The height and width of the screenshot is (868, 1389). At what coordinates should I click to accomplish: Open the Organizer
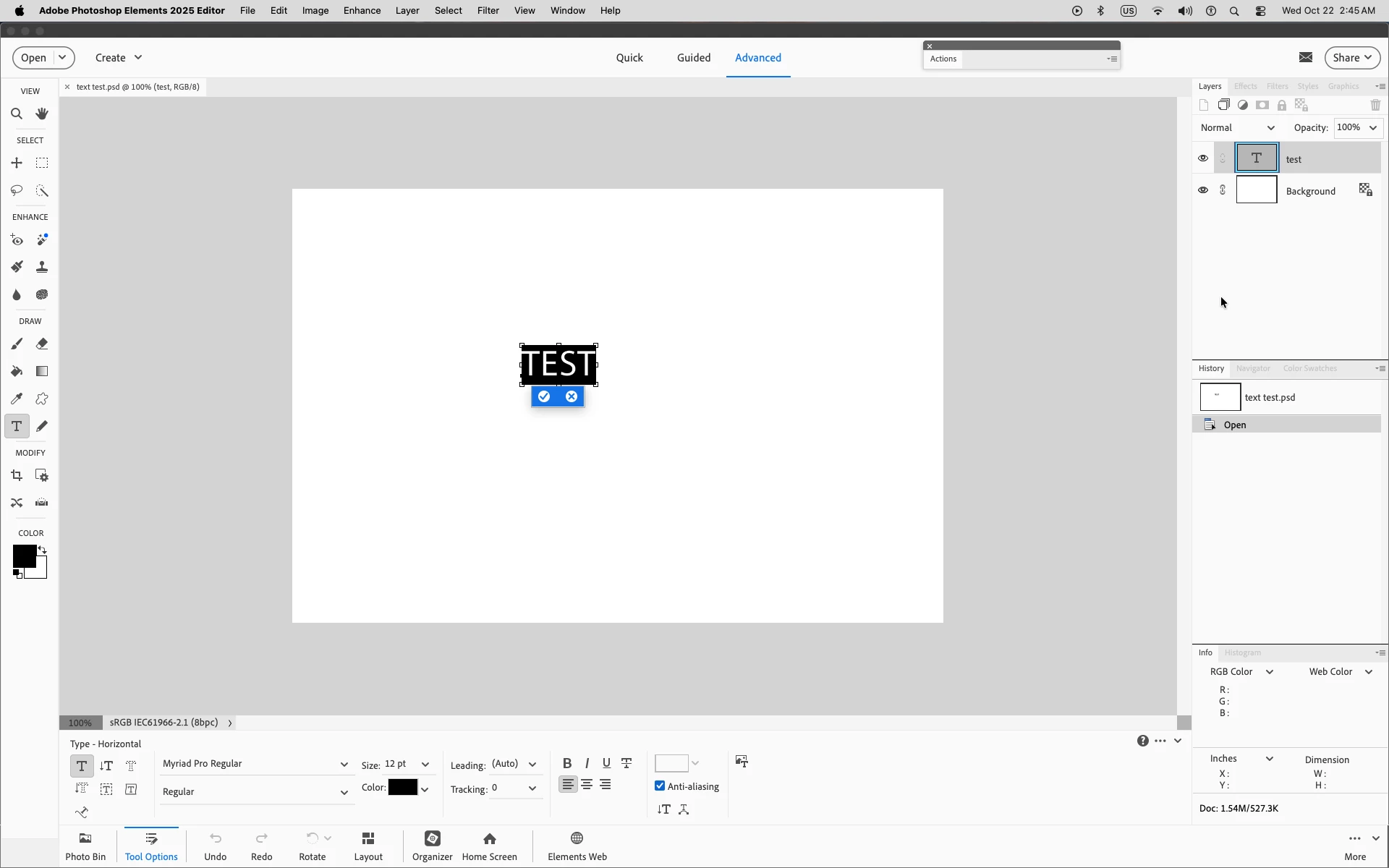tap(432, 846)
